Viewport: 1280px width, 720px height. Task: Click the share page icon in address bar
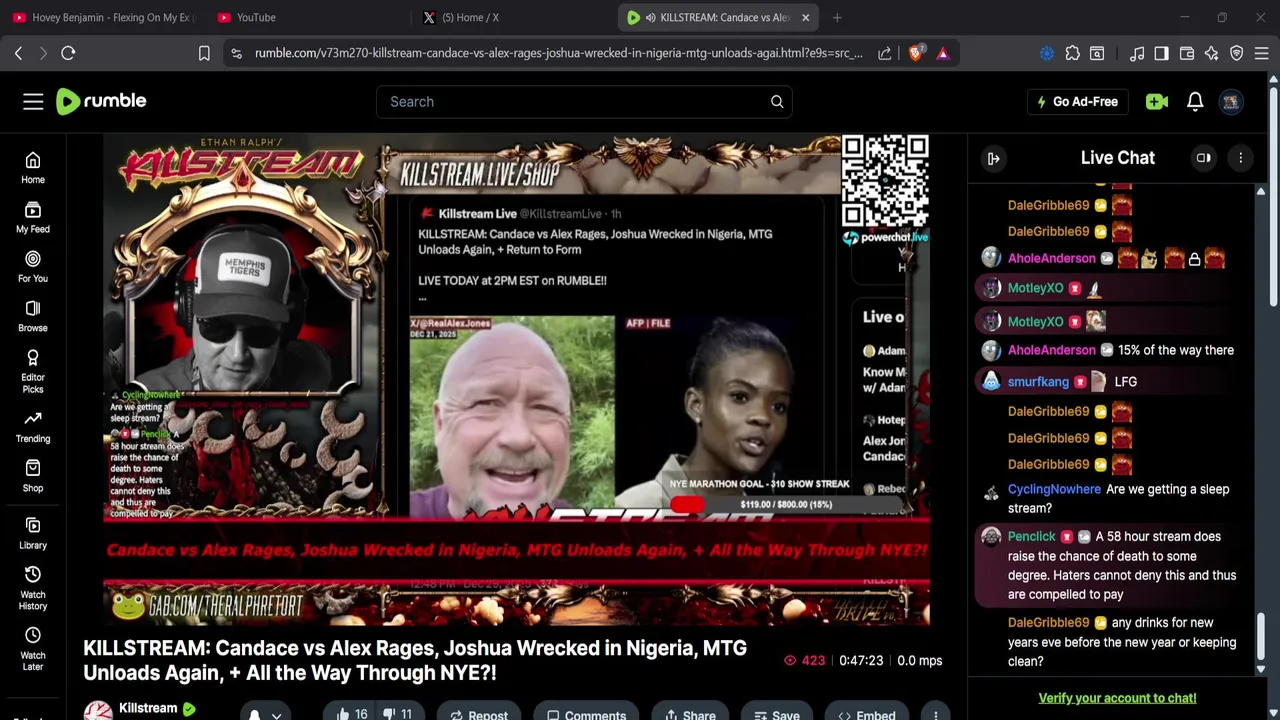885,53
